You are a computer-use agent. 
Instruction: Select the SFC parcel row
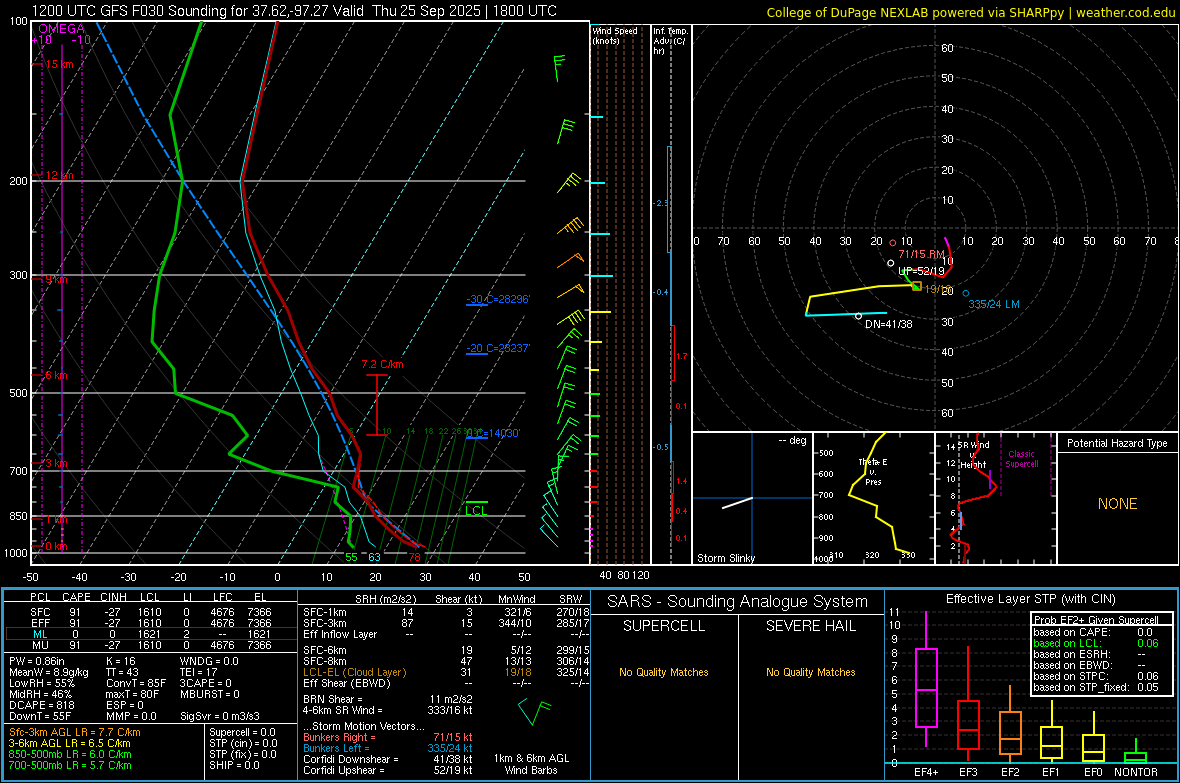click(151, 612)
